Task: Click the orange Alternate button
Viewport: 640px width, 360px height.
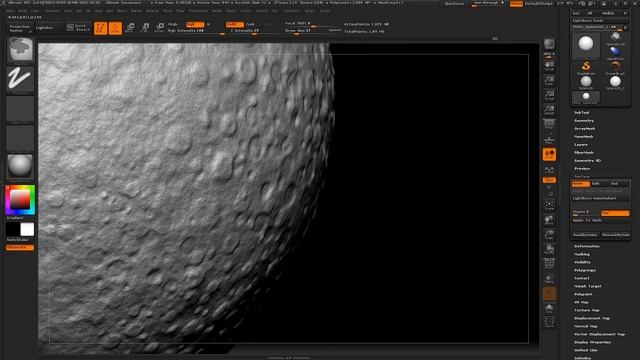Action: [x=20, y=247]
